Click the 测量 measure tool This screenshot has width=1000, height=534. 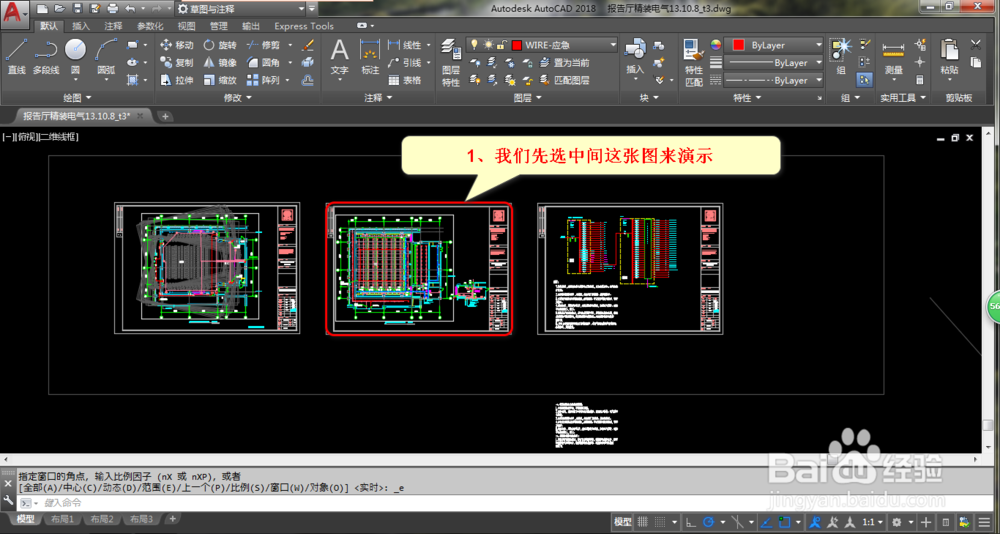[893, 56]
